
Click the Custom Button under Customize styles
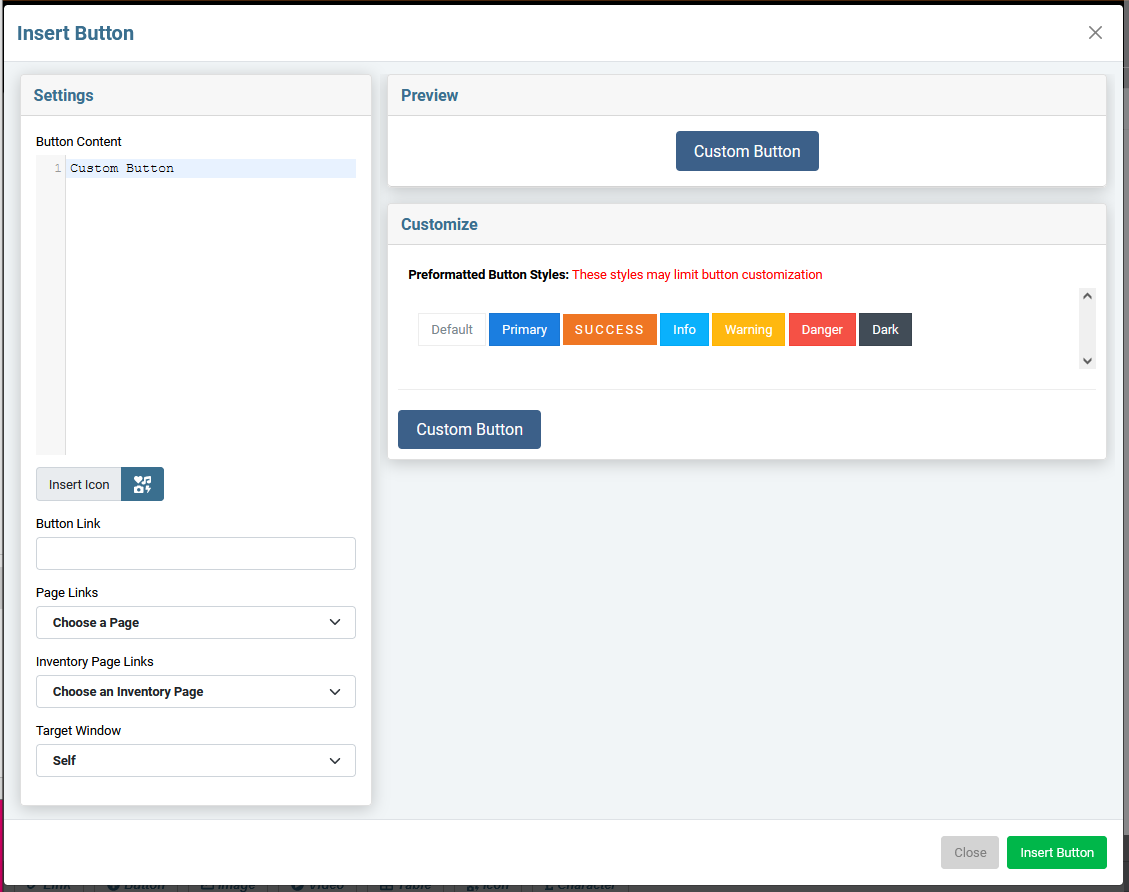coord(469,430)
